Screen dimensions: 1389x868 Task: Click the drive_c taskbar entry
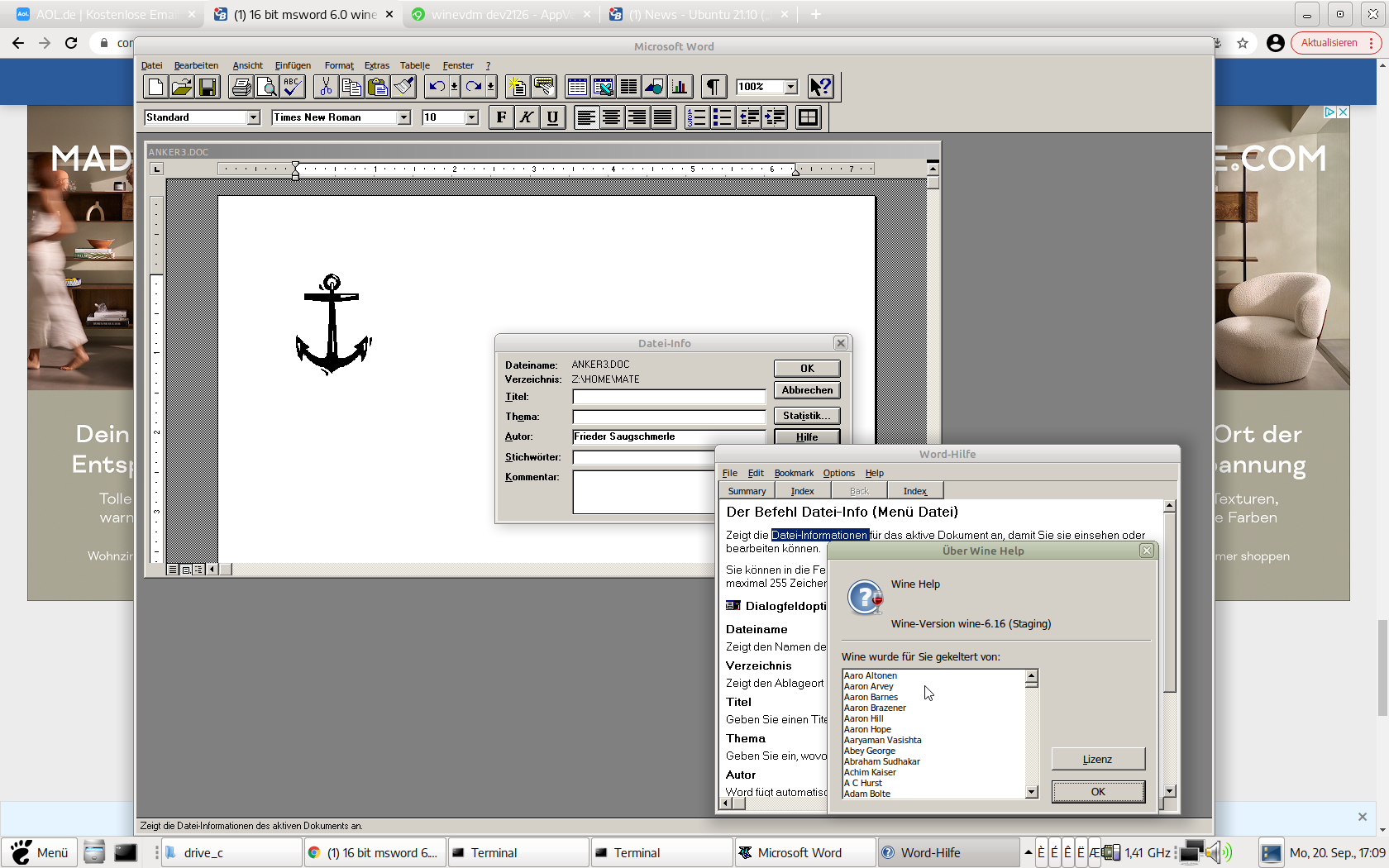point(231,853)
